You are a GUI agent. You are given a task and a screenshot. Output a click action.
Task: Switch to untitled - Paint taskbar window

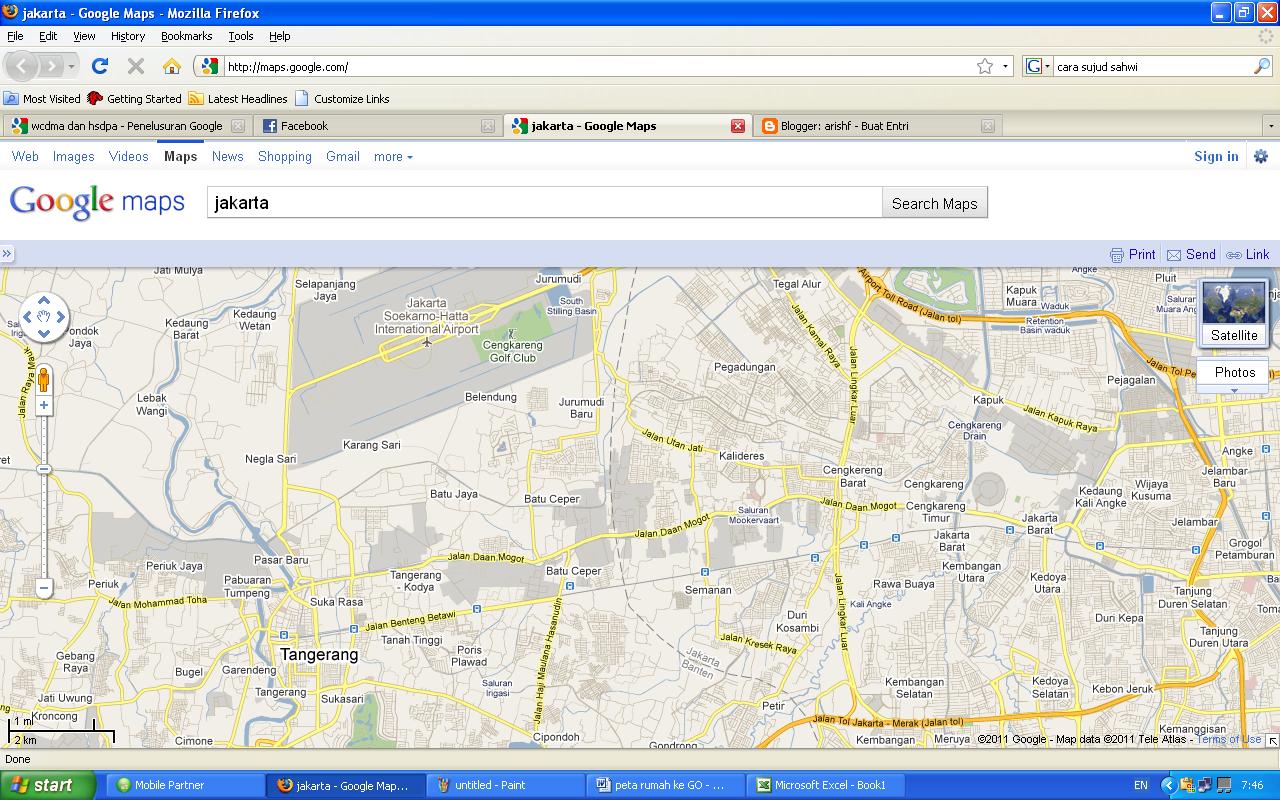[x=505, y=785]
